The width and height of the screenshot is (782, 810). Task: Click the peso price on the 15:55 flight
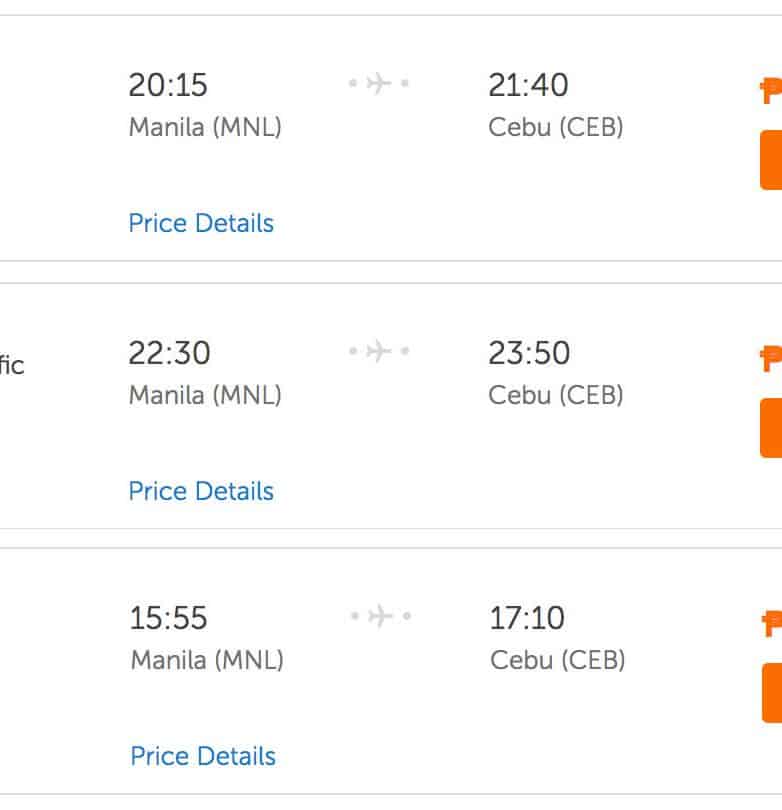(x=772, y=624)
